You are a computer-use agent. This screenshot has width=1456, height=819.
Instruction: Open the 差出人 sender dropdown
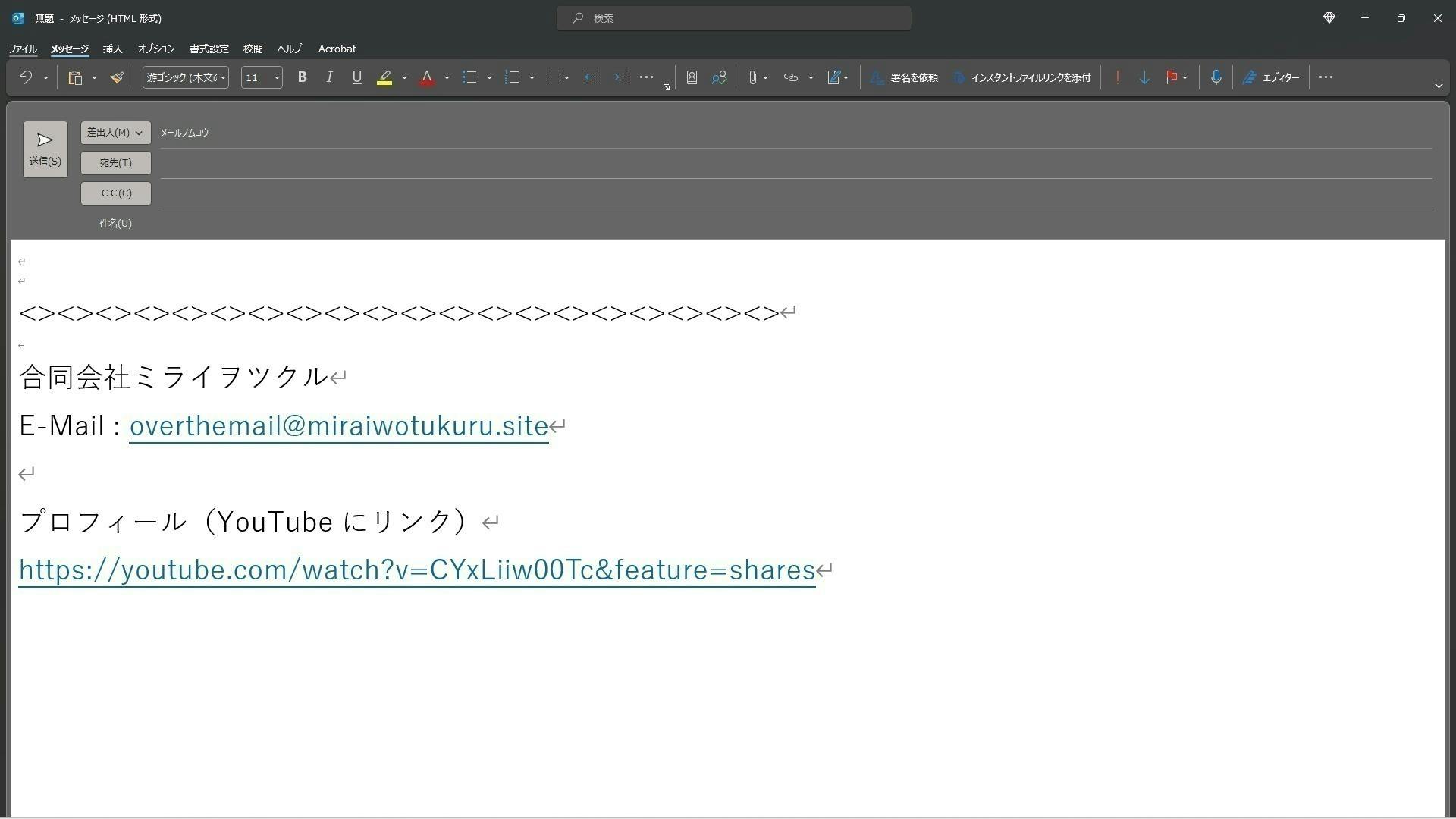[116, 133]
